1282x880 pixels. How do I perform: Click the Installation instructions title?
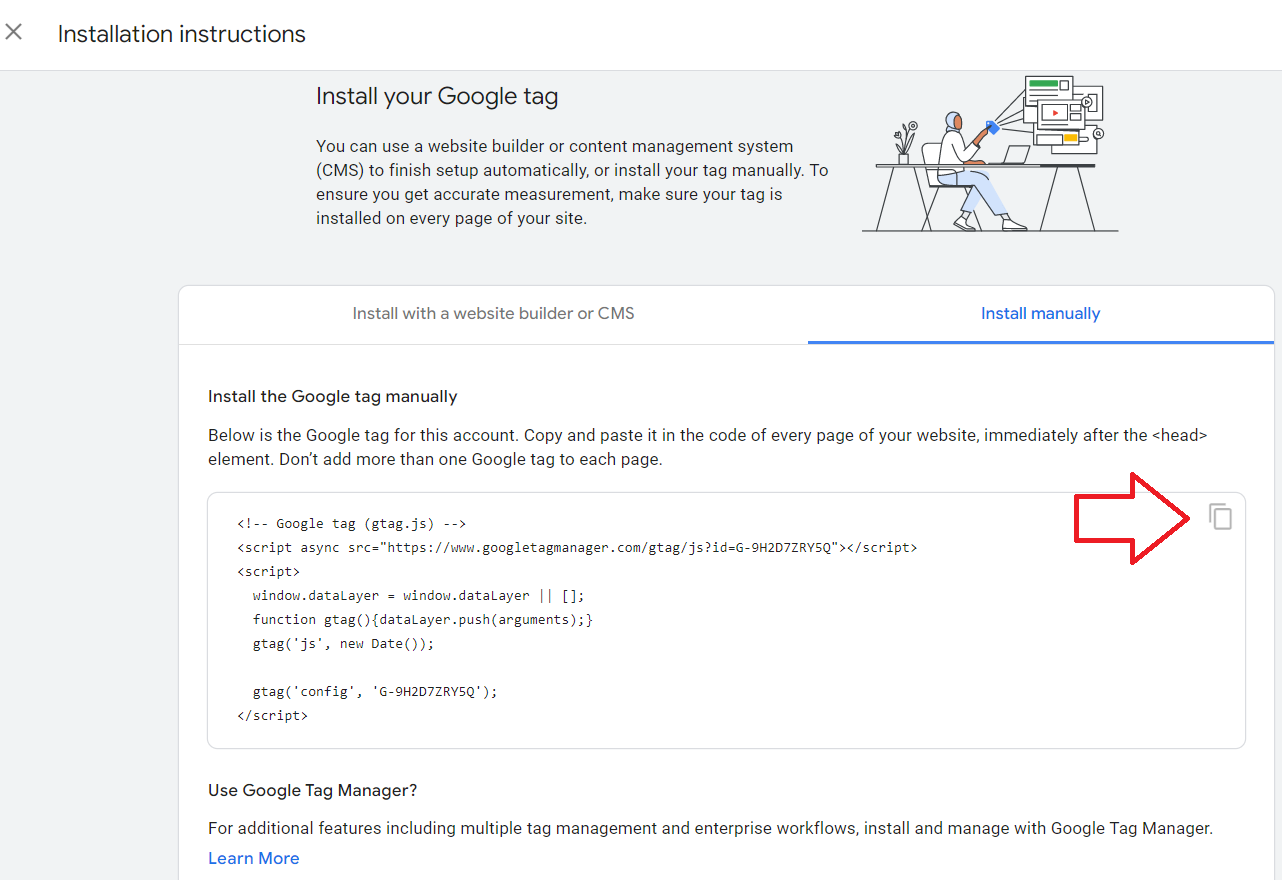click(x=182, y=34)
